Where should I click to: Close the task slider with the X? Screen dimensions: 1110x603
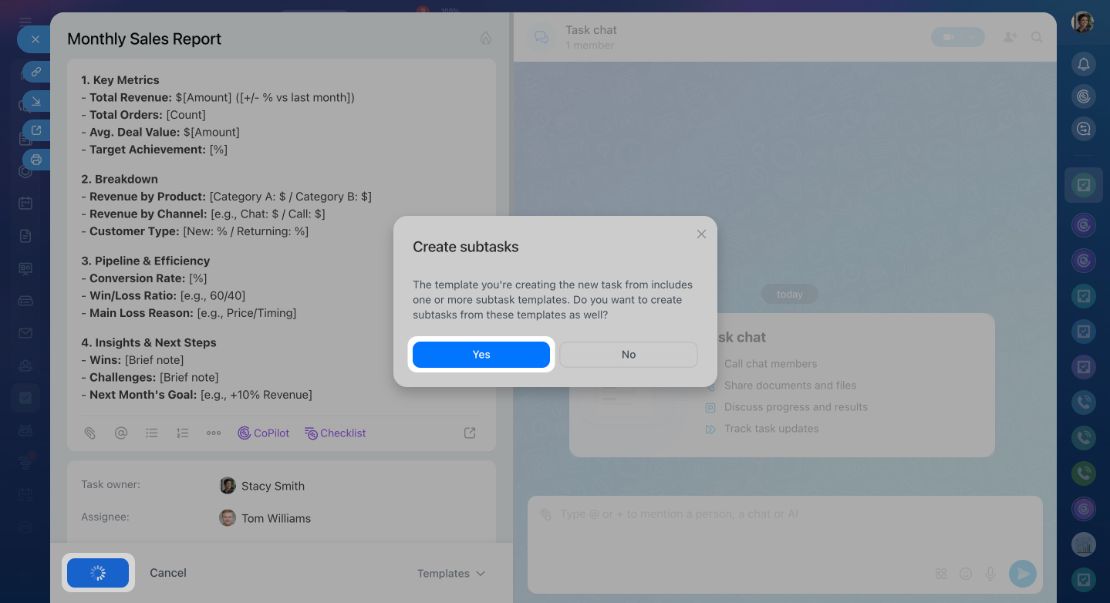point(35,40)
